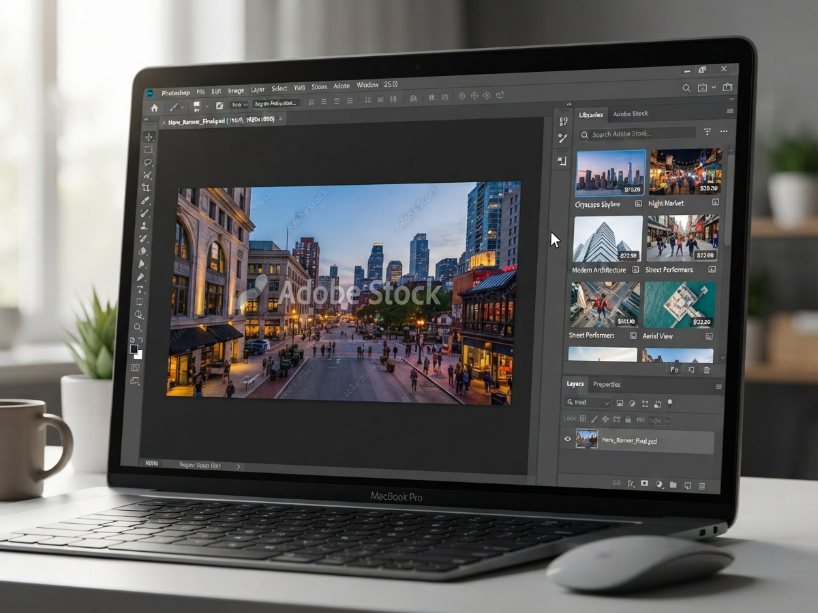The width and height of the screenshot is (818, 613).
Task: Click the Search Adobe Stock field
Action: 637,134
